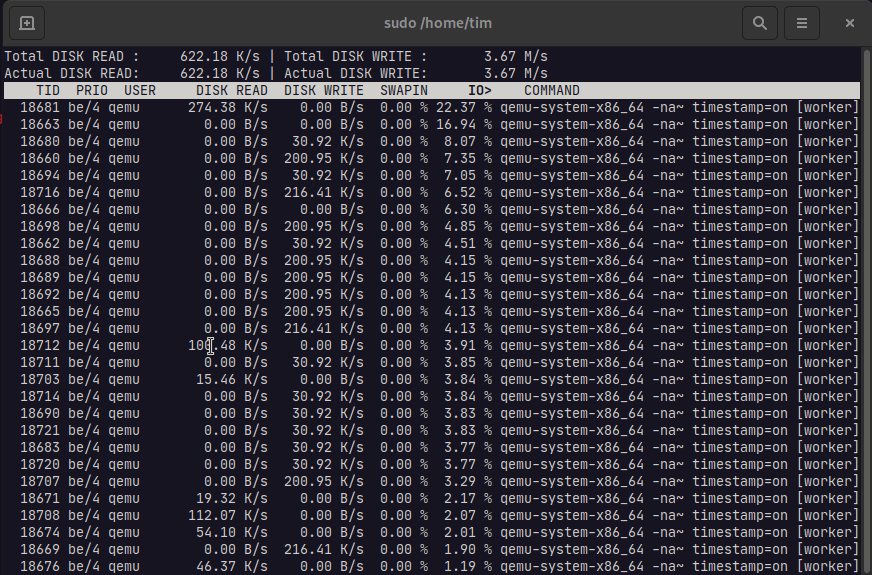
Task: Click the 22.37 % IO value
Action: [x=464, y=107]
